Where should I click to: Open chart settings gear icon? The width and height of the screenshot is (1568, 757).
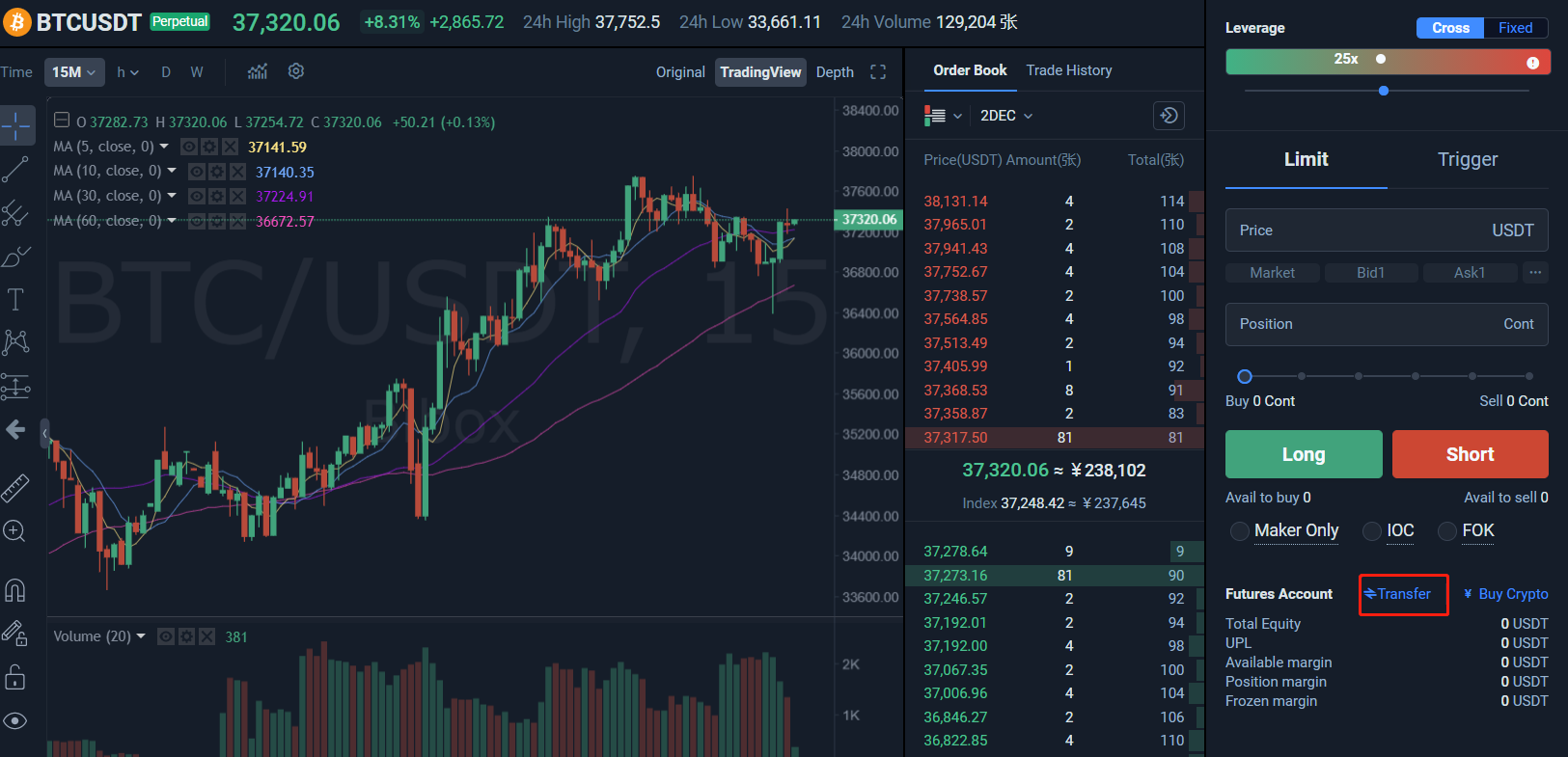(x=296, y=71)
